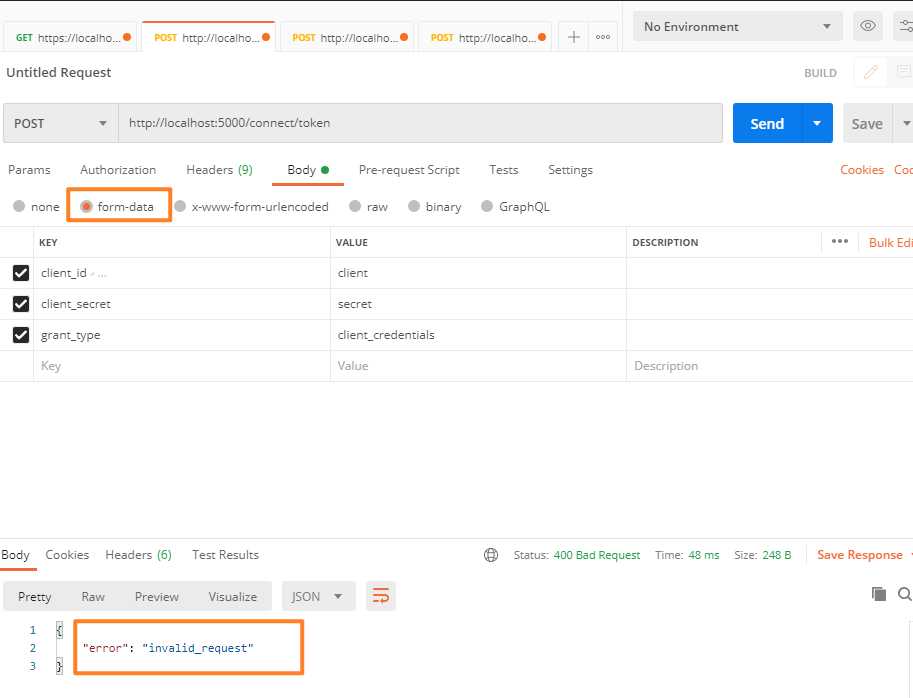The width and height of the screenshot is (913, 698).
Task: Switch to response Headers (6) tab
Action: [x=139, y=555]
